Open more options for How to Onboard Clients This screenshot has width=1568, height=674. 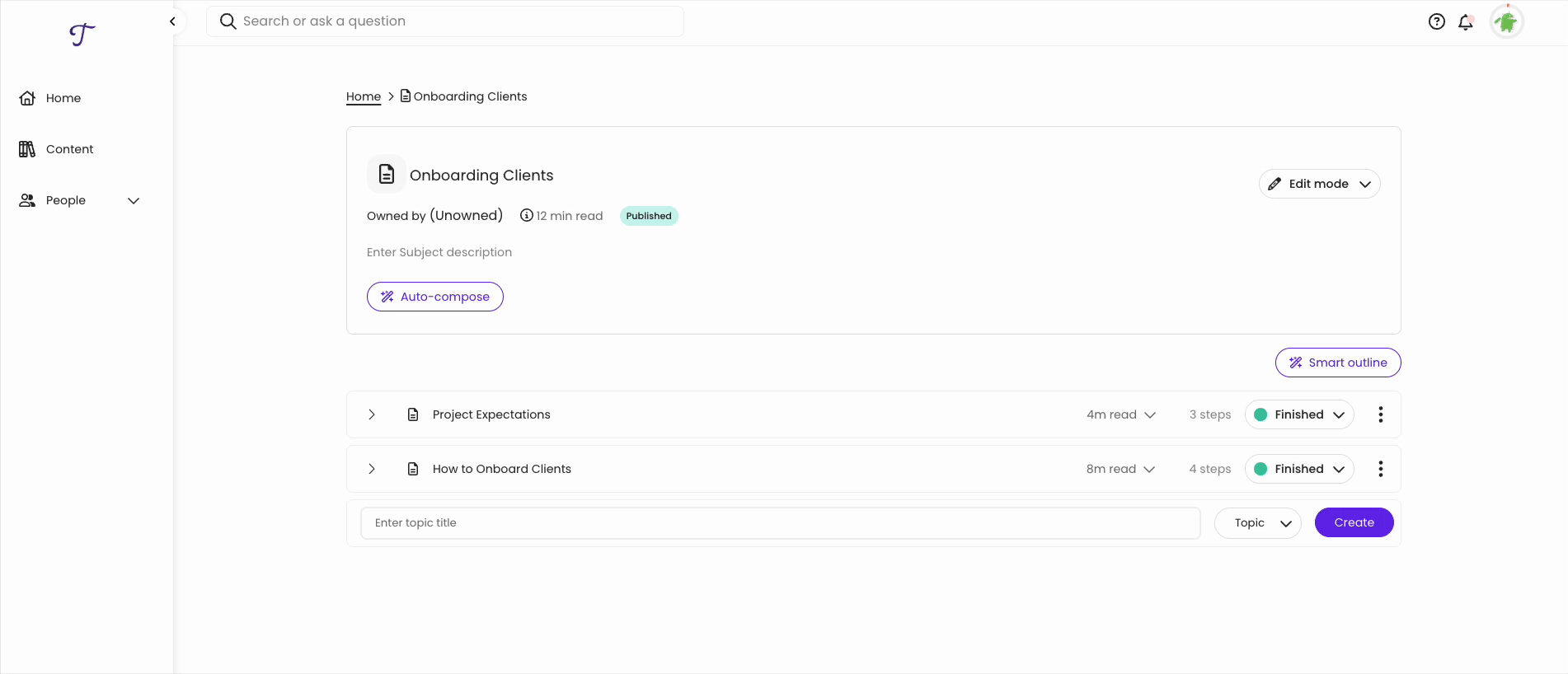click(1380, 469)
